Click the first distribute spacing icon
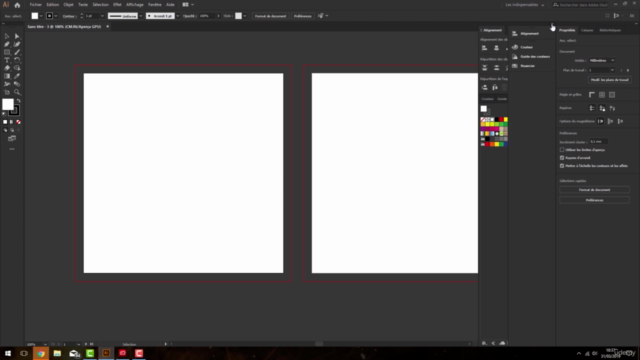The image size is (640, 360). (x=484, y=87)
